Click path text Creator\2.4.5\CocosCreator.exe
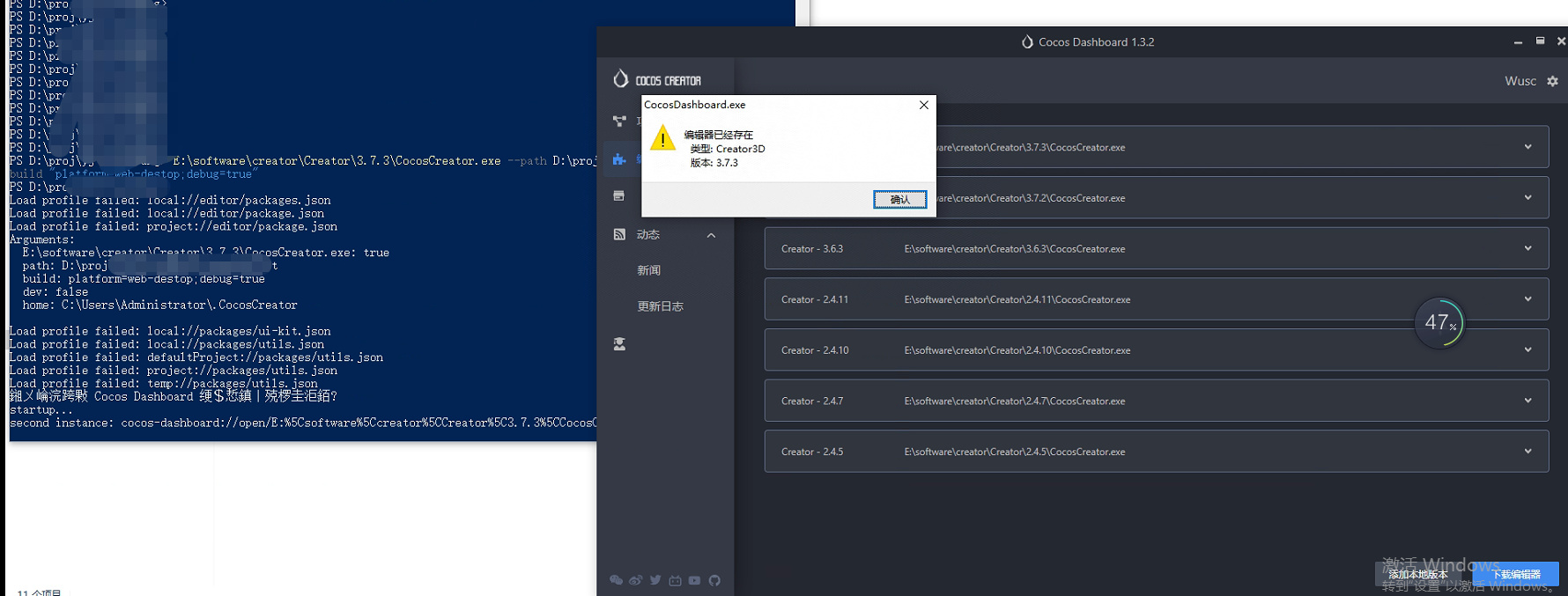 point(1014,452)
